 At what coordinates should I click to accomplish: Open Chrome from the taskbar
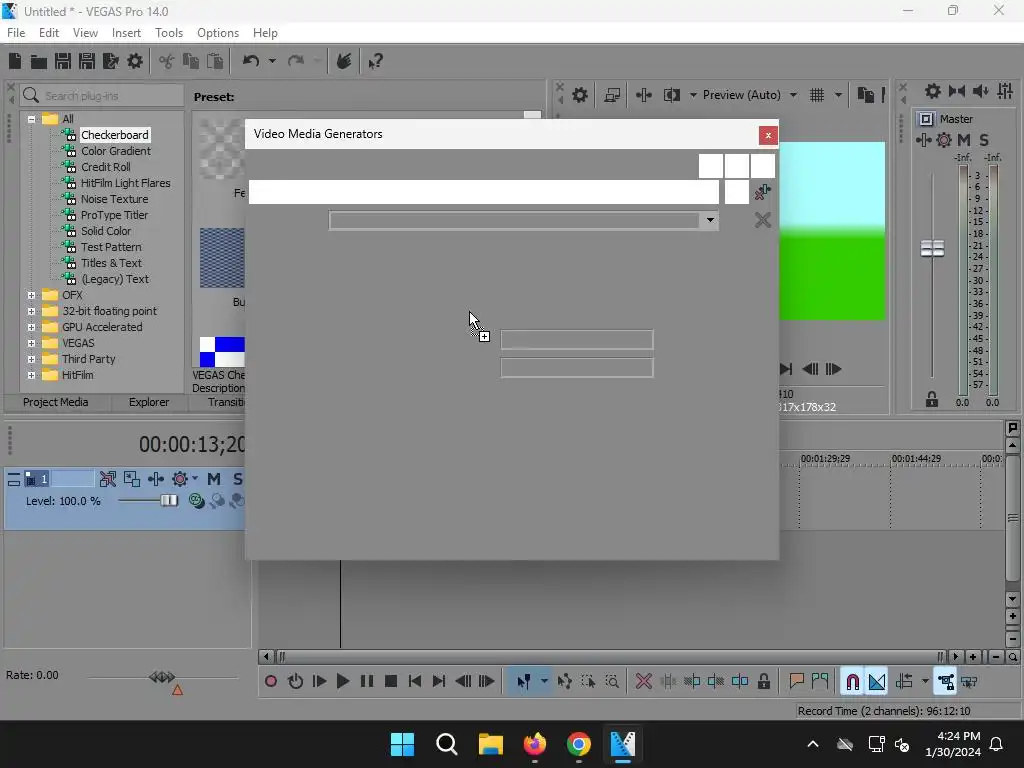579,744
